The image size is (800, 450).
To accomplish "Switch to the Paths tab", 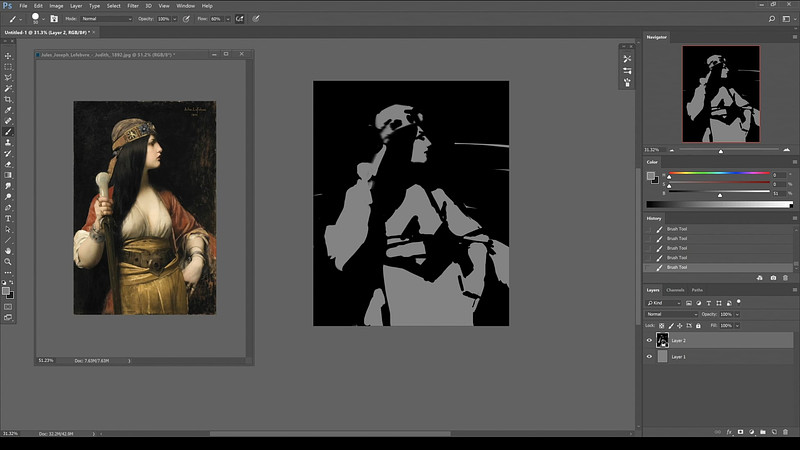I will coord(697,290).
